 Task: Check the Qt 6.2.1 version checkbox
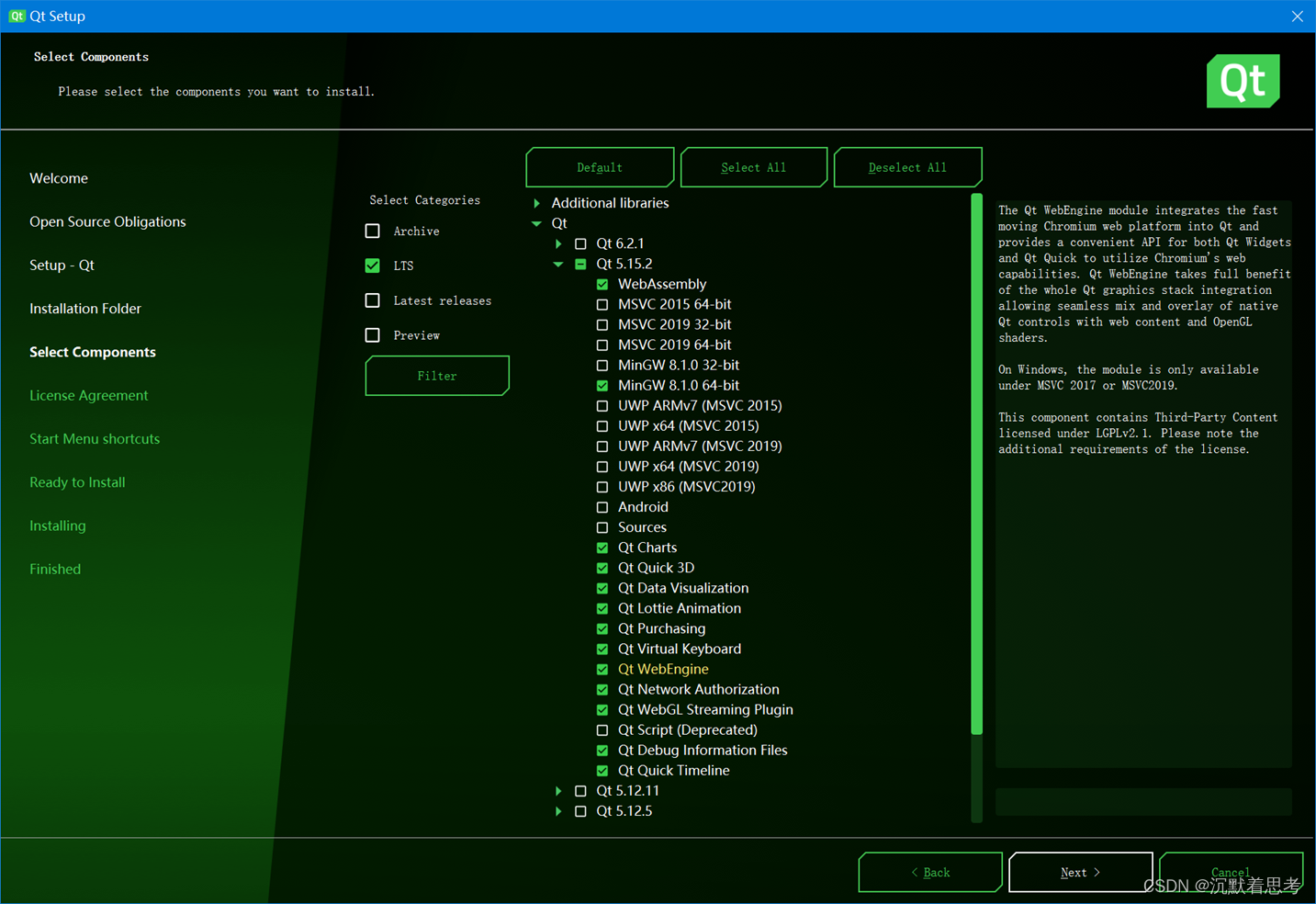580,243
